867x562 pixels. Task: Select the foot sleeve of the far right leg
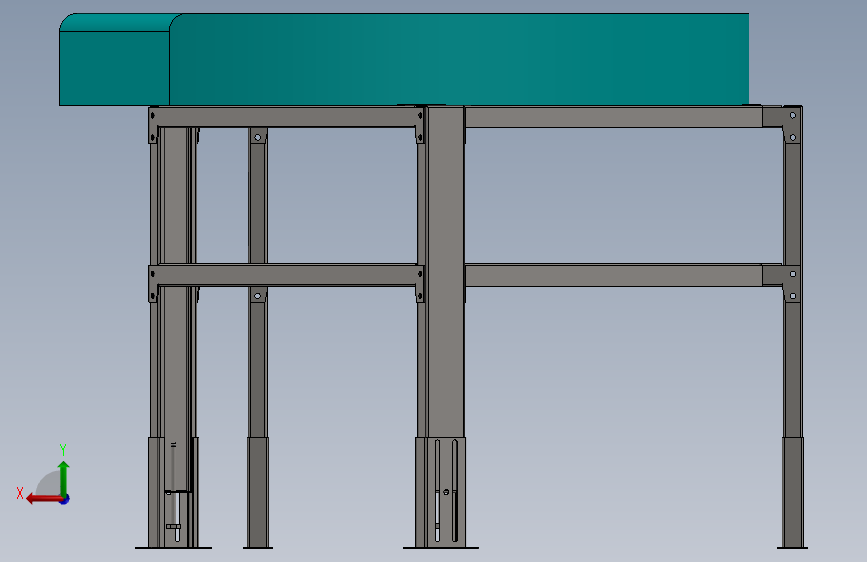pos(793,492)
